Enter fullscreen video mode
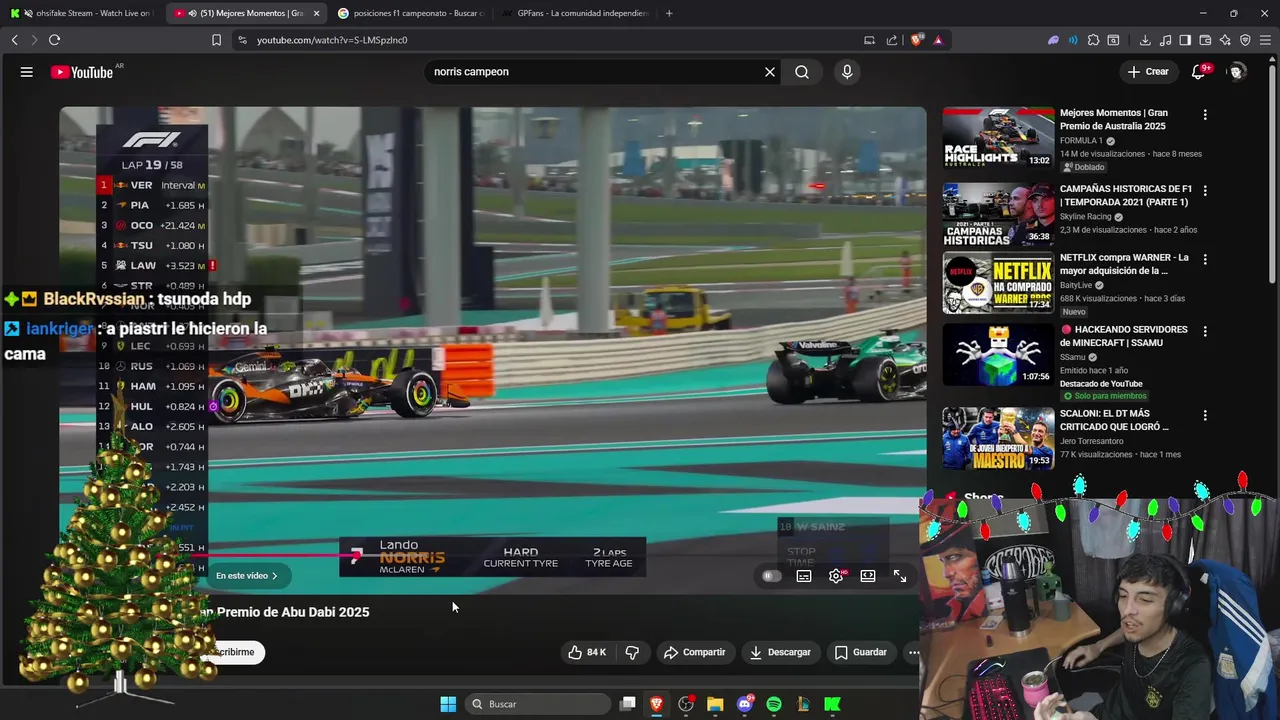 [x=900, y=576]
